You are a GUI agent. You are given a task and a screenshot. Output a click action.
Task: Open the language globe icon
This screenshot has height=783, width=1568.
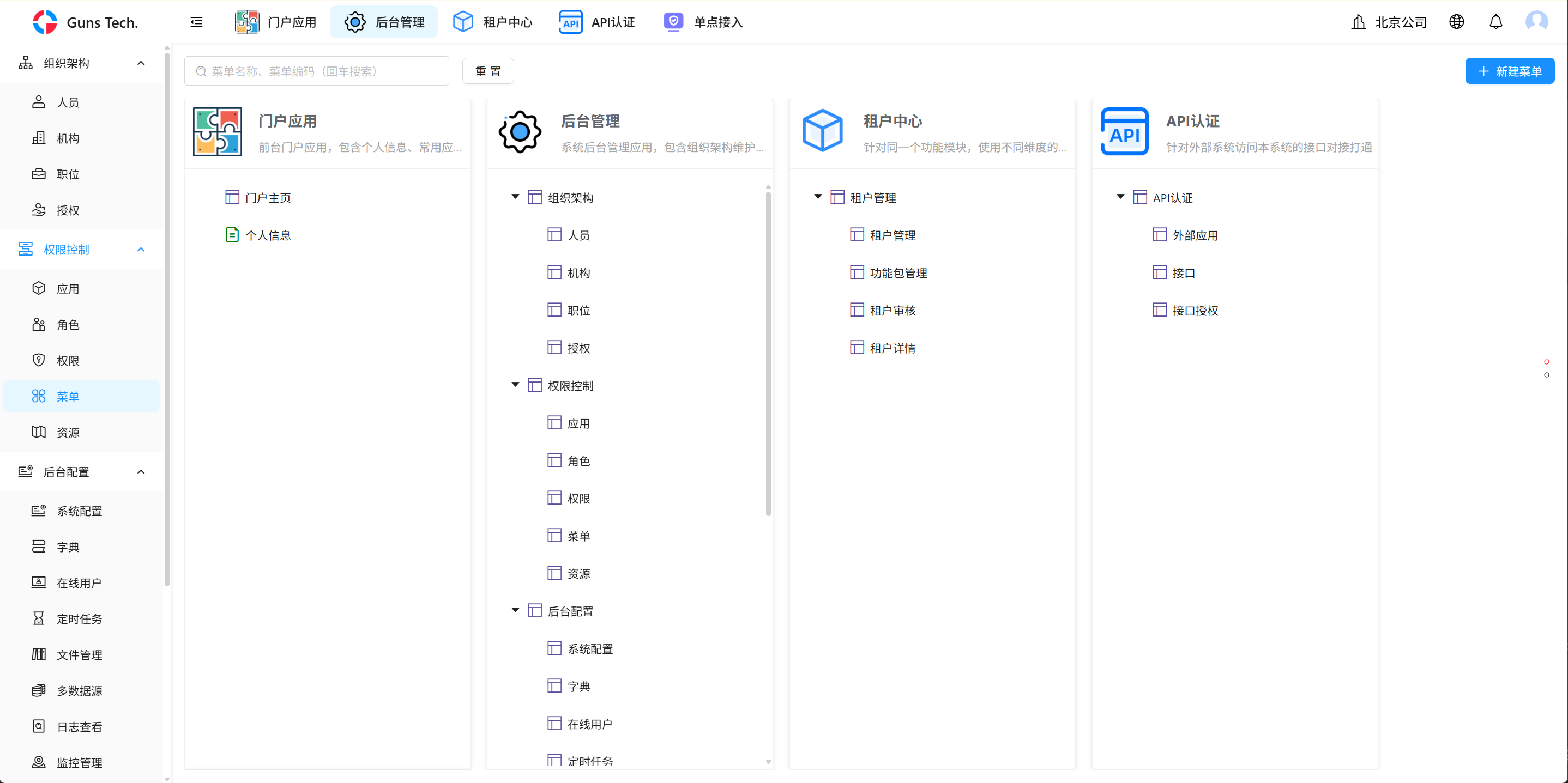tap(1456, 22)
